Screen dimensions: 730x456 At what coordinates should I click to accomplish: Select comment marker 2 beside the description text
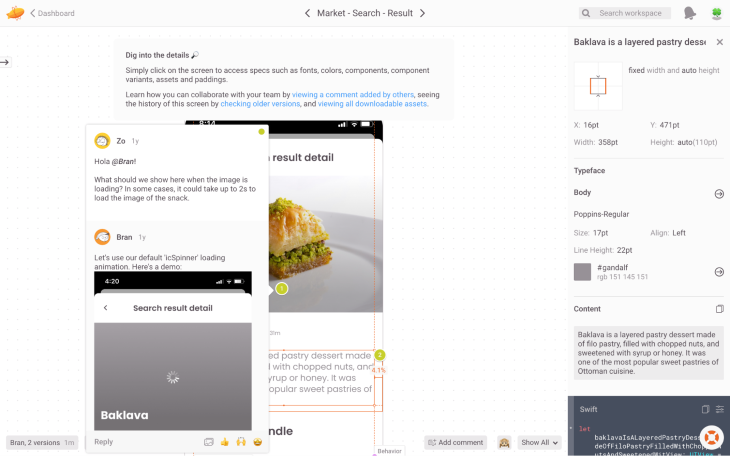[x=379, y=355]
